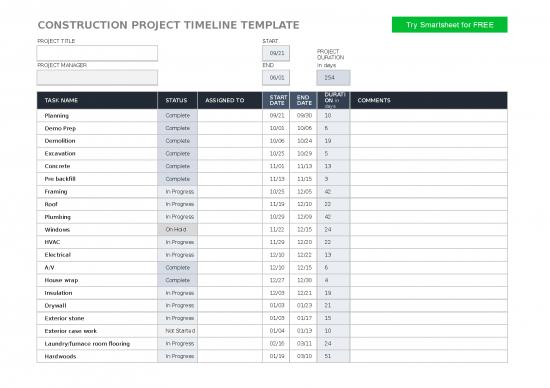Click the Assigned To cell for Planning
Viewport: 550px width, 388px height.
click(x=230, y=115)
